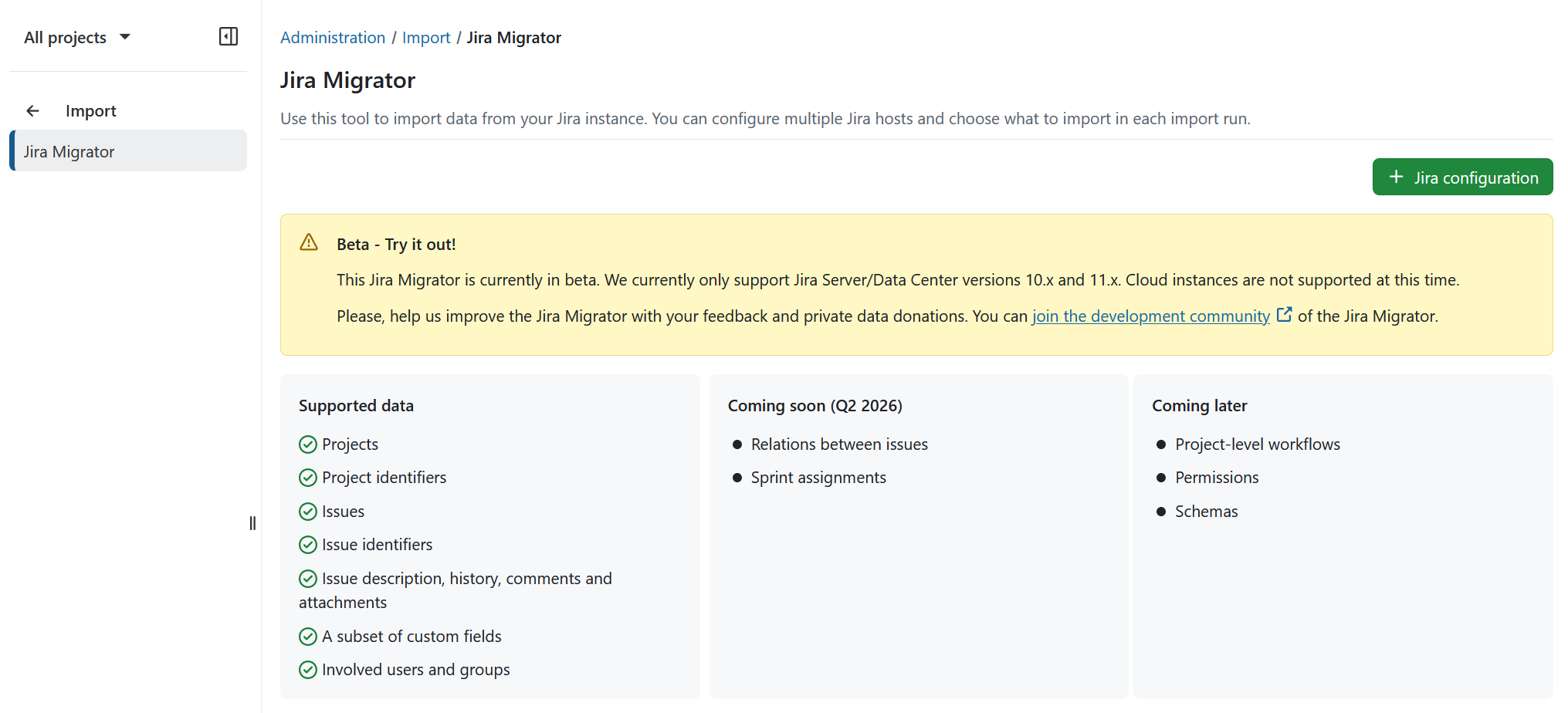
Task: Click the Project identifiers text
Action: click(x=384, y=478)
